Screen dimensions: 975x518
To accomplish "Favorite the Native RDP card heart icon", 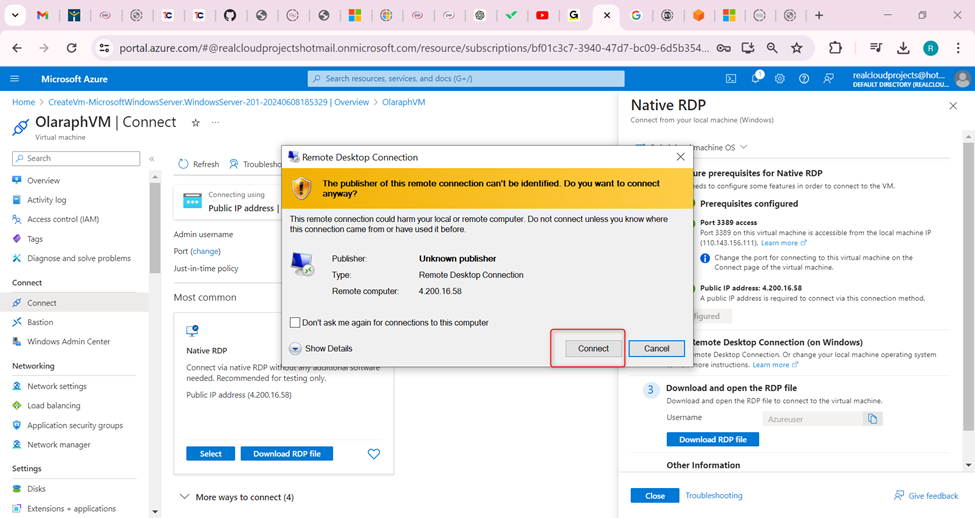I will pyautogui.click(x=374, y=454).
